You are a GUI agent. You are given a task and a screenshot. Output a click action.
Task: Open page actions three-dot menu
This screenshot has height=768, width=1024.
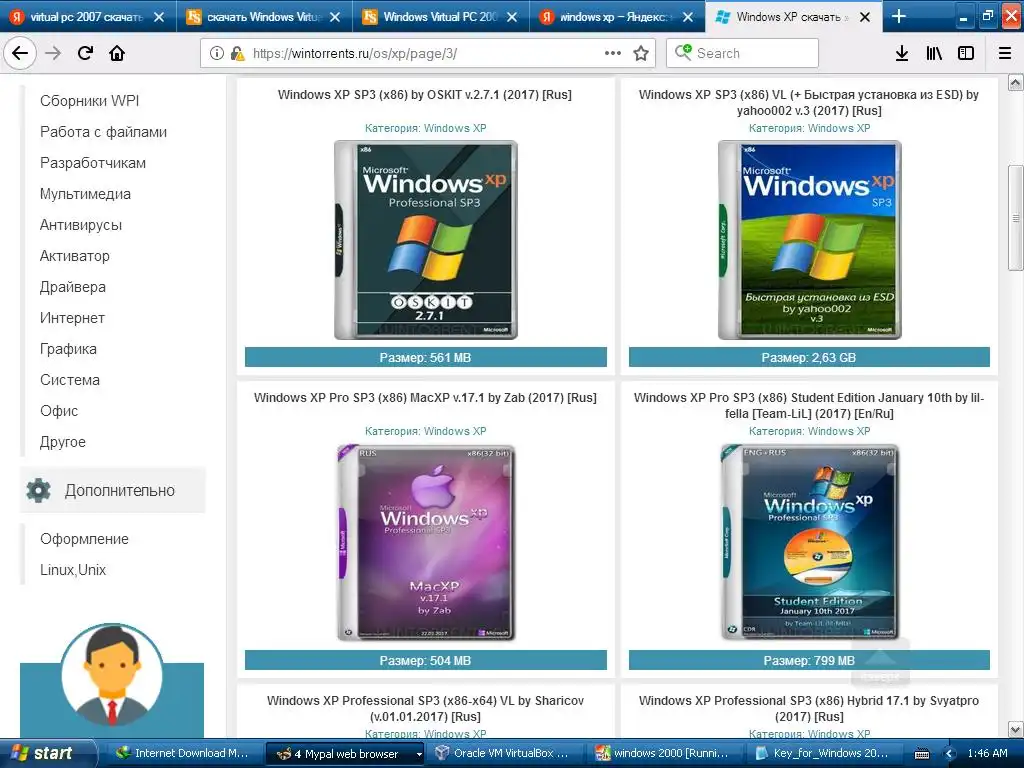(x=613, y=53)
